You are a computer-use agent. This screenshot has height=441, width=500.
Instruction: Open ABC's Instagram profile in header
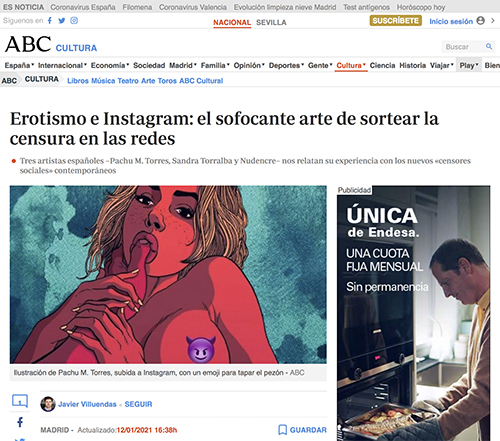74,21
